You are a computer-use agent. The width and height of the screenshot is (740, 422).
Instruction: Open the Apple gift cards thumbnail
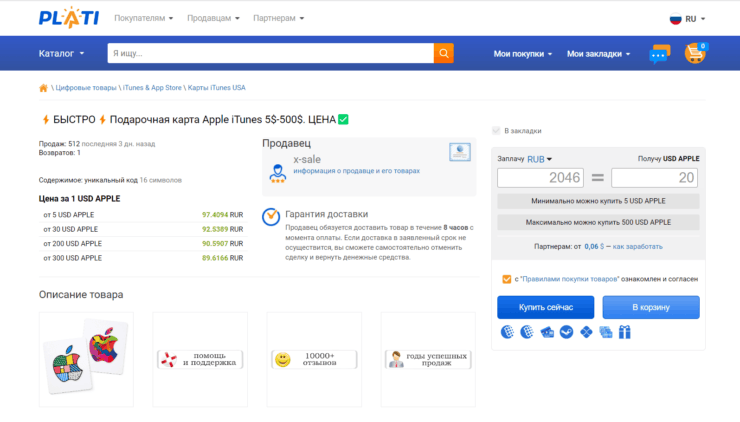[x=86, y=359]
